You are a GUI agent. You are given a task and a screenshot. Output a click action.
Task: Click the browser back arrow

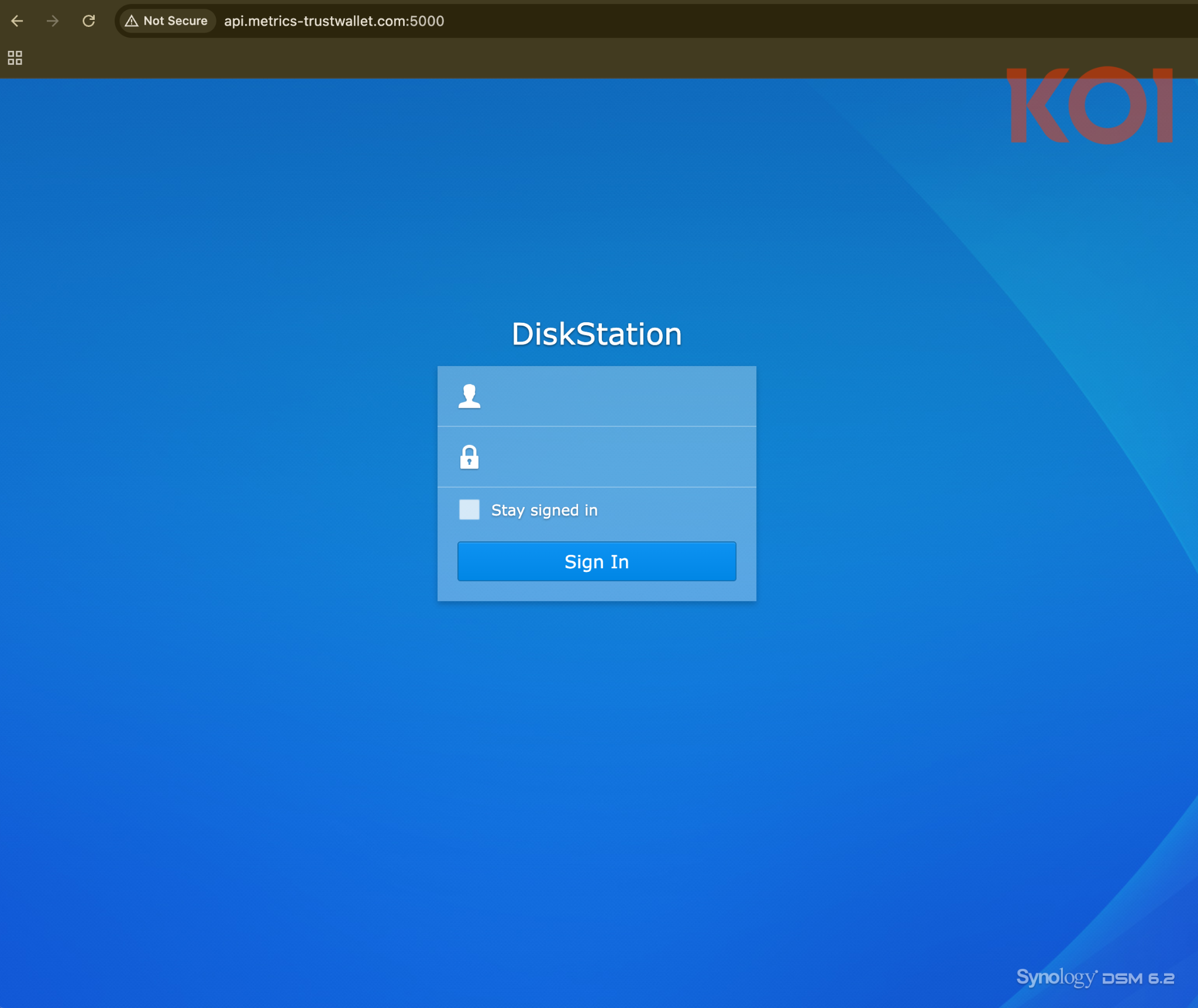point(17,21)
